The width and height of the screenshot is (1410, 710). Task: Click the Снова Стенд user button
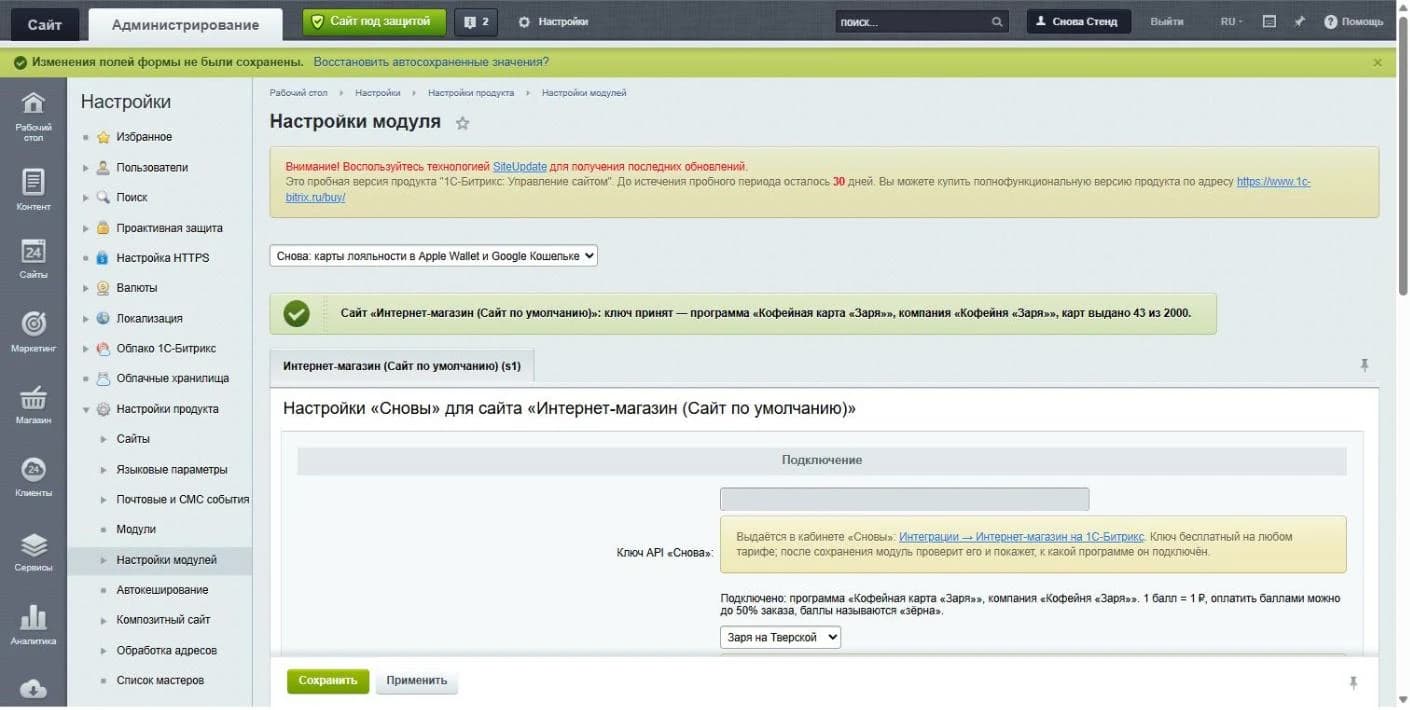coord(1079,21)
